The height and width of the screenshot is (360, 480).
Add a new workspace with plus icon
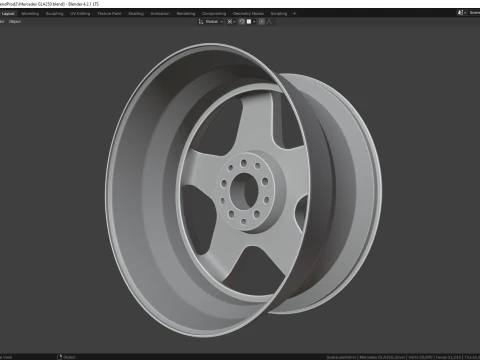294,14
